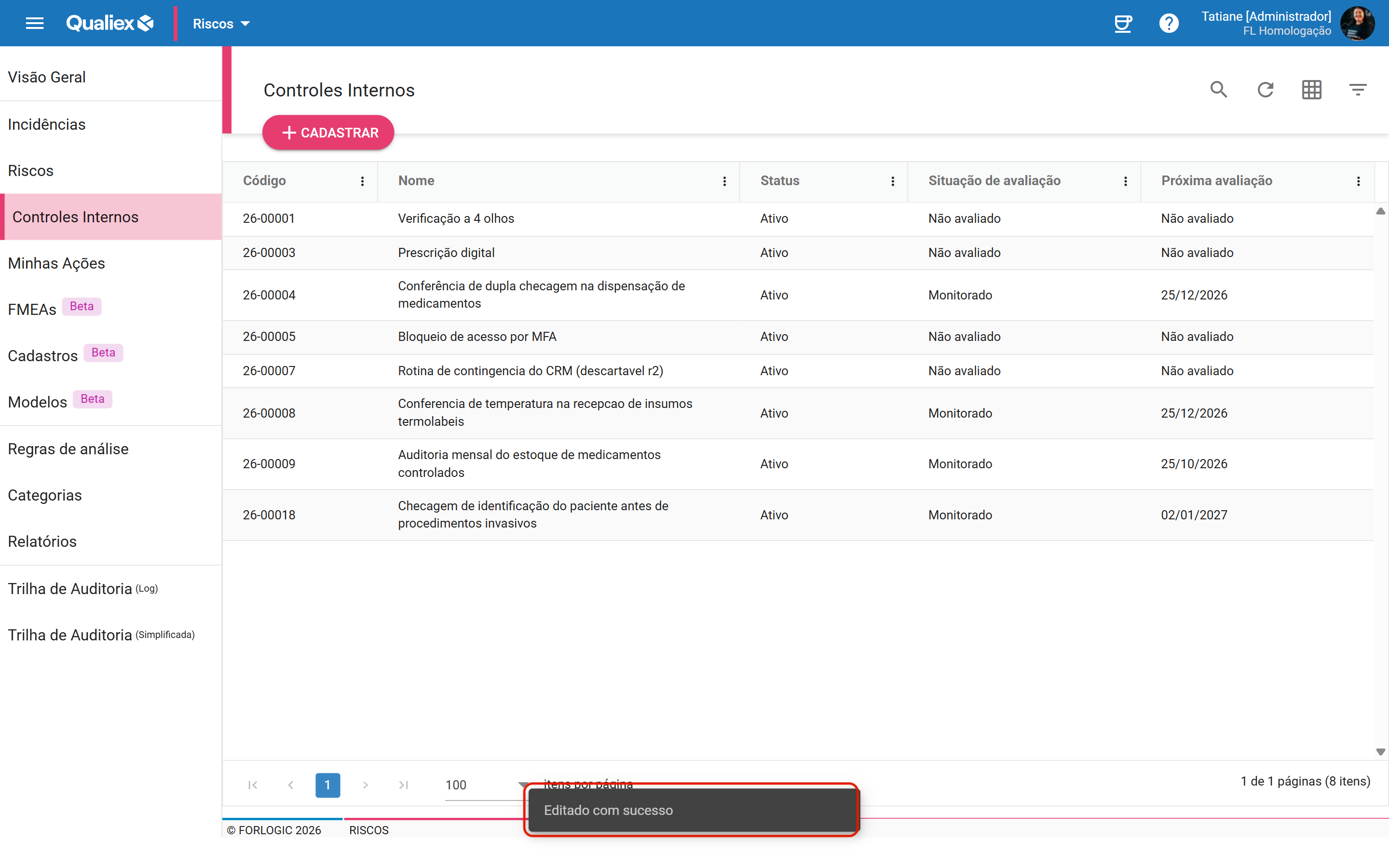Viewport: 1389px width, 868px height.
Task: Open the hamburger navigation menu
Action: coord(34,23)
